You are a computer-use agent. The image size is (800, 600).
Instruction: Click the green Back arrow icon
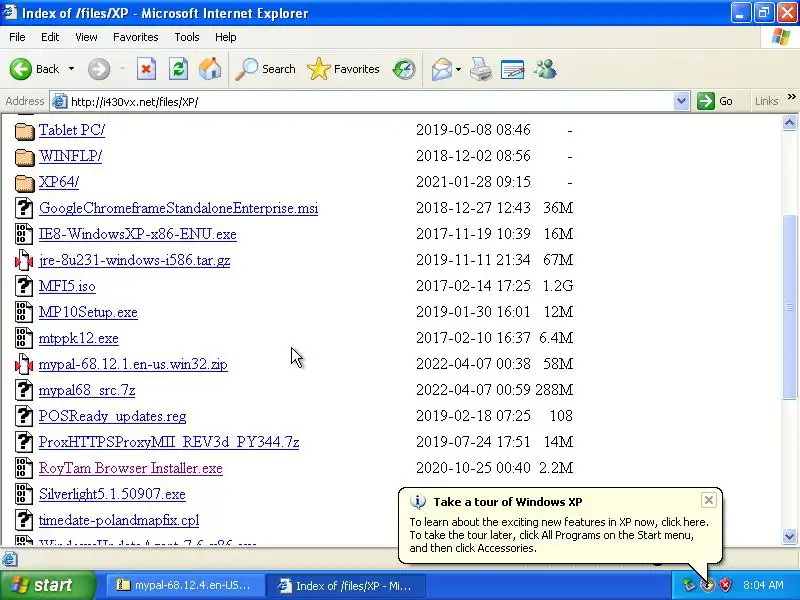click(x=20, y=69)
